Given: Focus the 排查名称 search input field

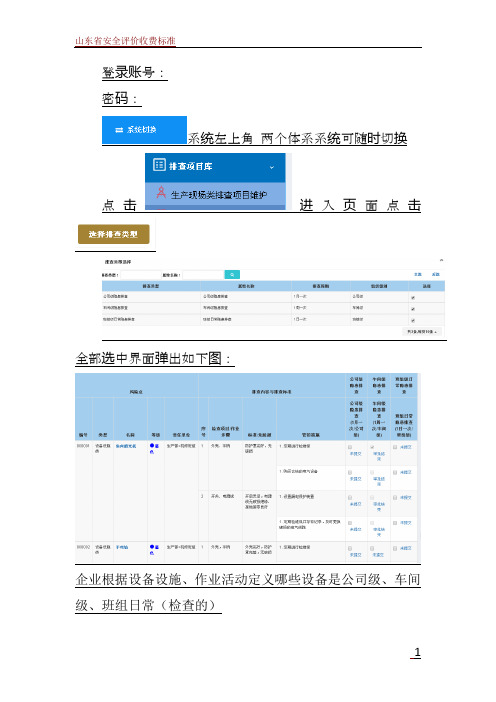Looking at the screenshot, I should click(x=202, y=274).
